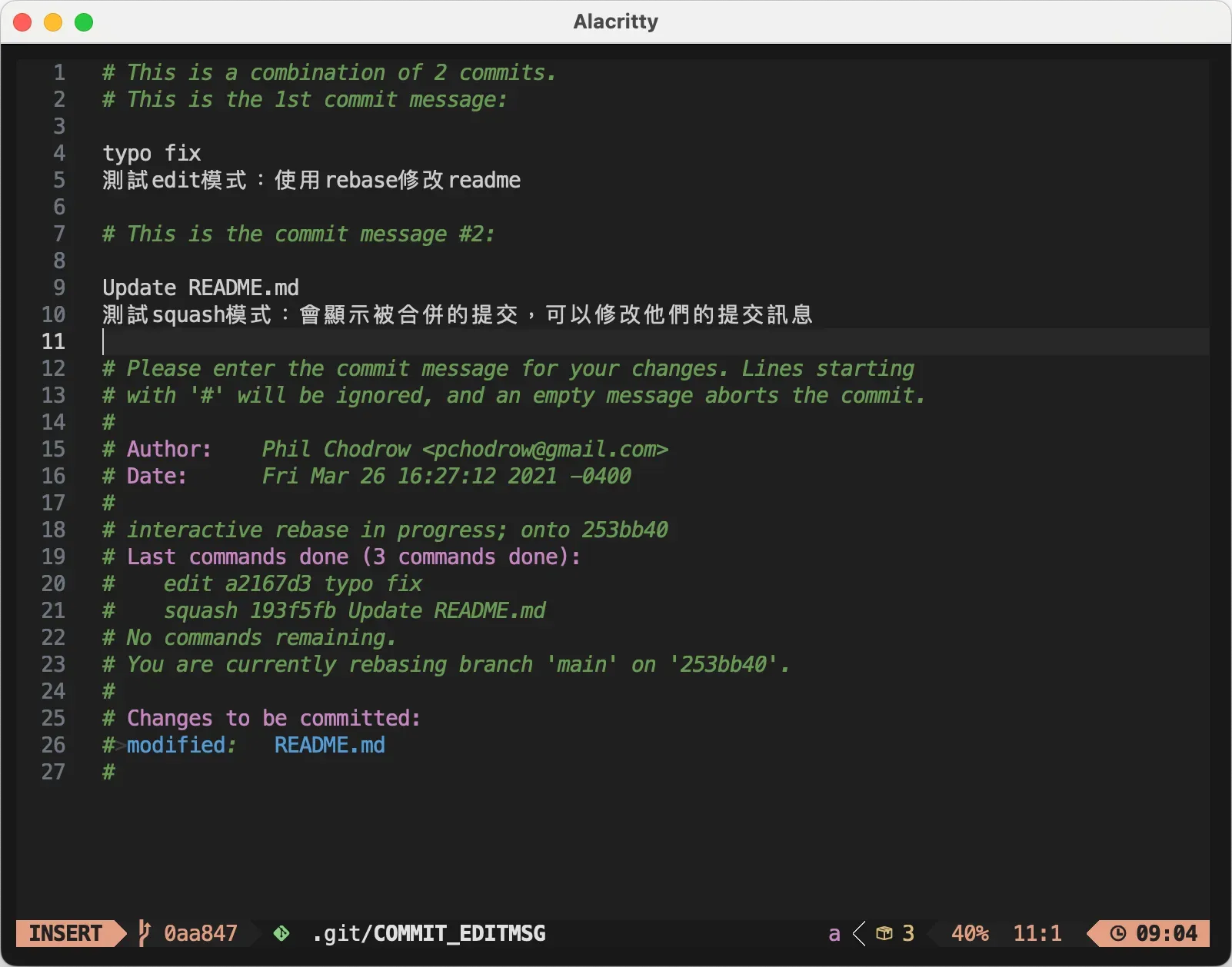Click the 'Changes to be committed:' line
Viewport: 1232px width, 967px height.
[x=261, y=718]
